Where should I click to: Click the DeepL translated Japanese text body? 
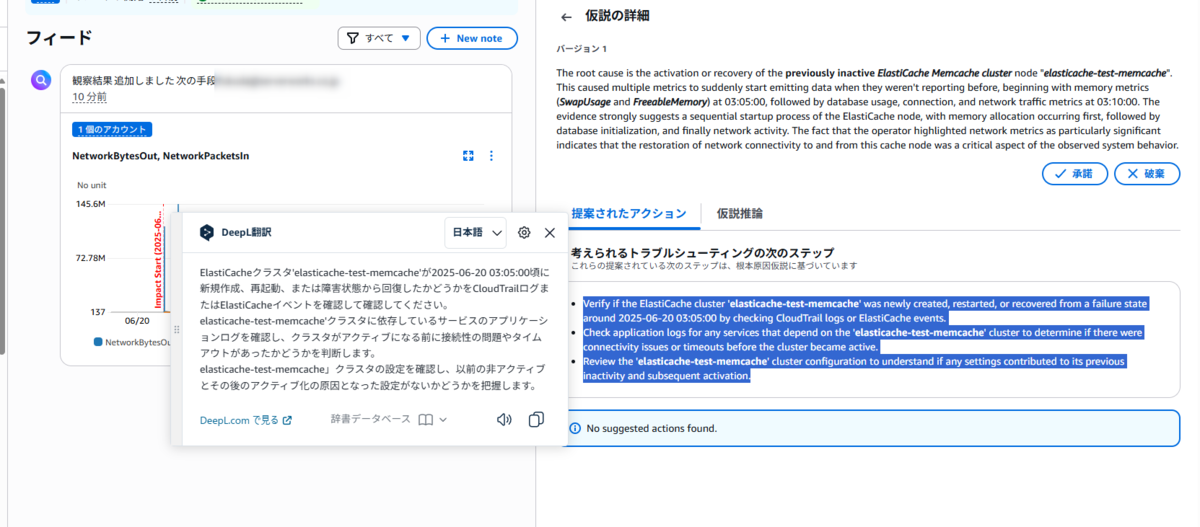coord(373,328)
